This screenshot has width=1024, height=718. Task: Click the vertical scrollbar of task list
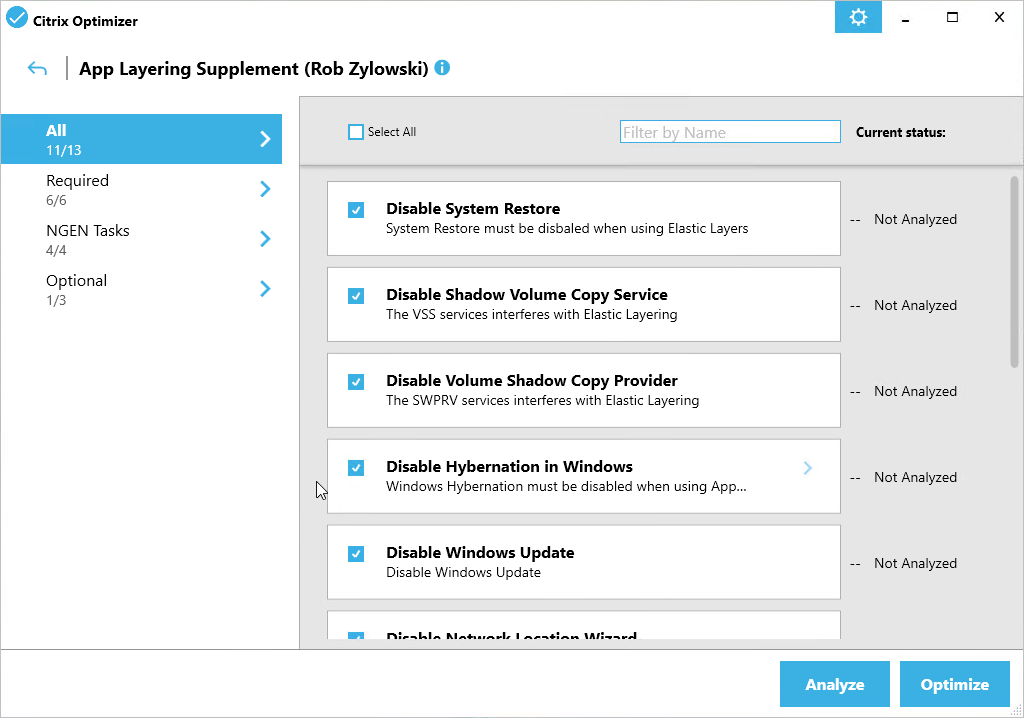point(1014,272)
